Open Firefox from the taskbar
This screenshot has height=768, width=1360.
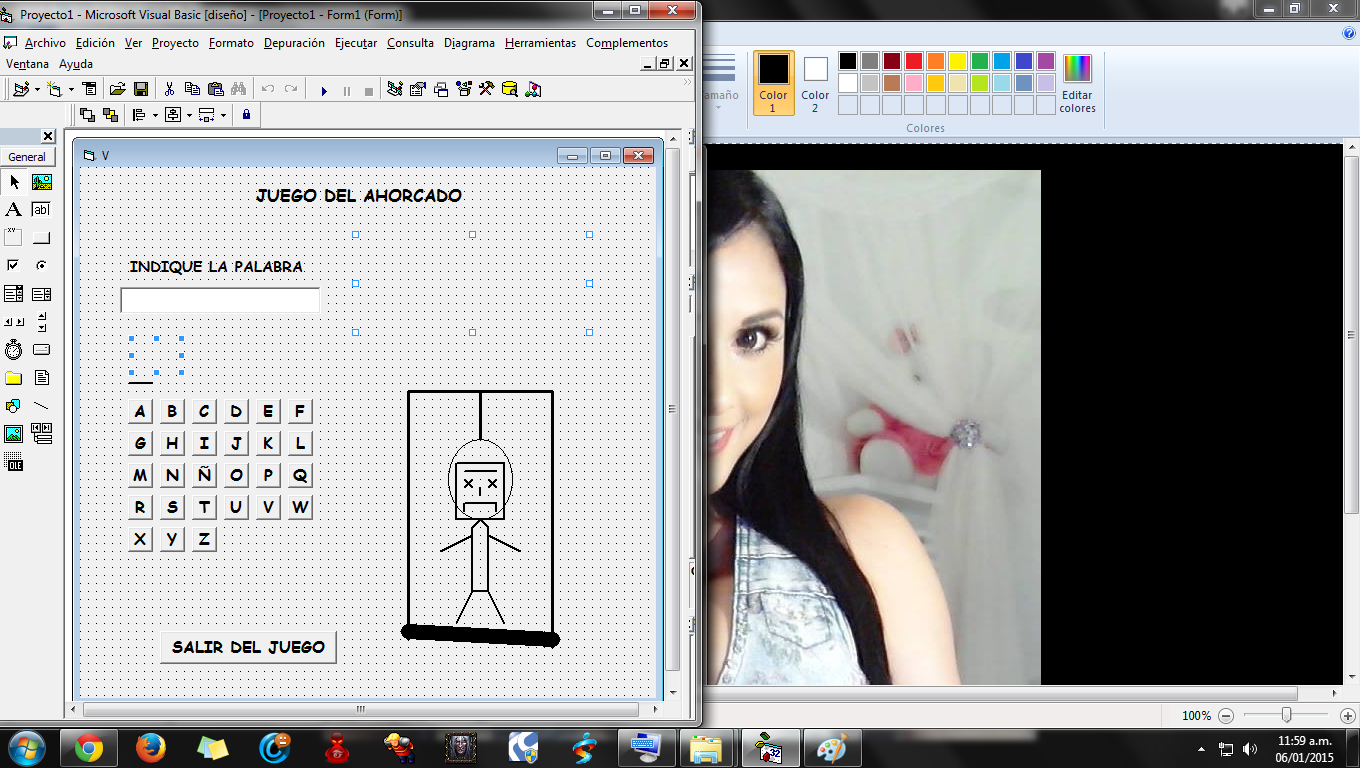pos(150,748)
